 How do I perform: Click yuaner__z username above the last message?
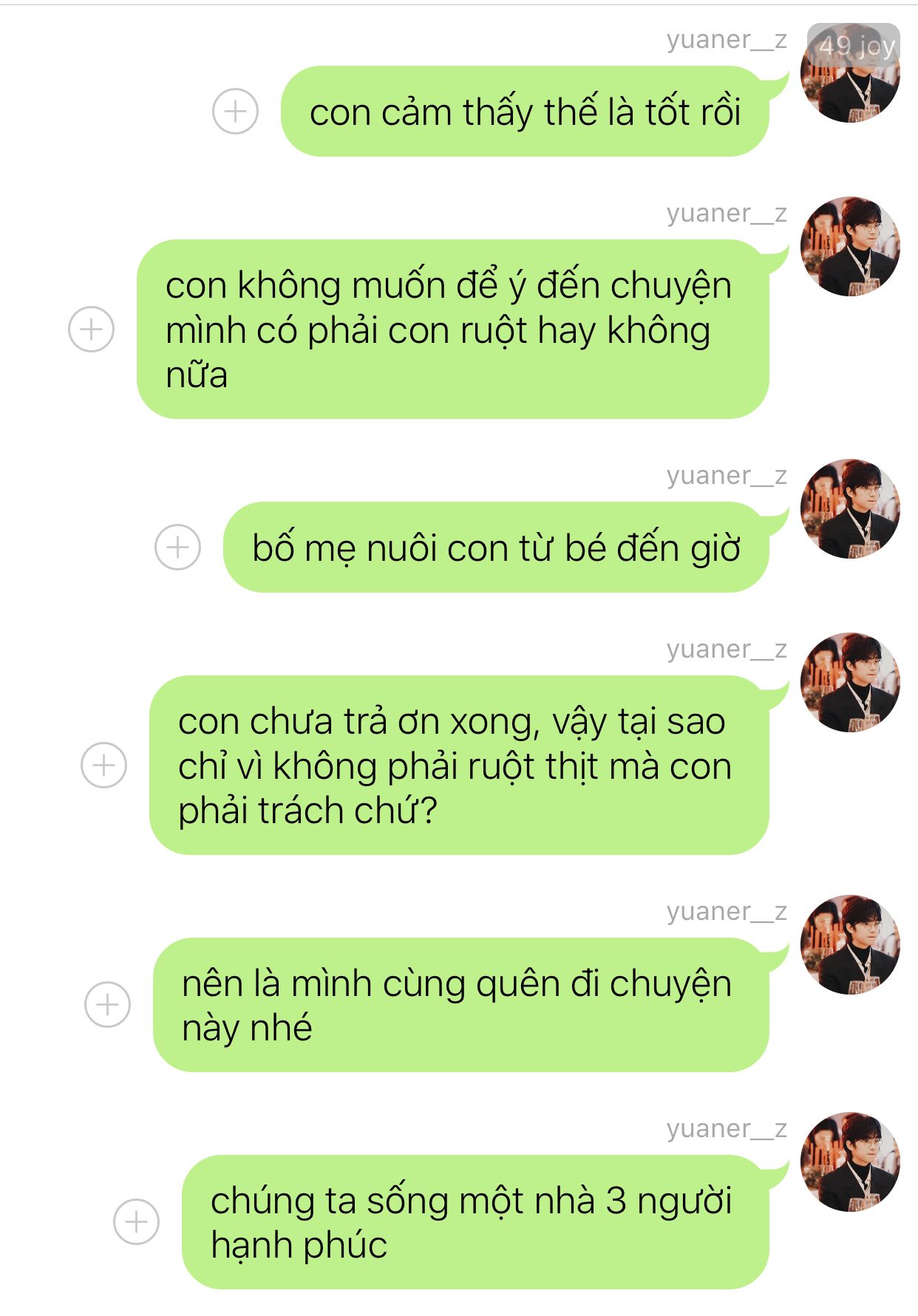coord(727,1130)
